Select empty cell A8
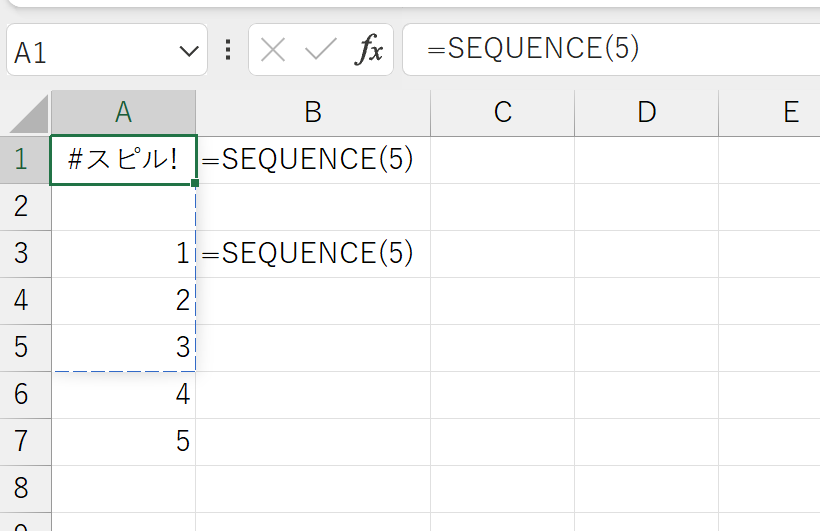Image resolution: width=820 pixels, height=531 pixels. 123,489
